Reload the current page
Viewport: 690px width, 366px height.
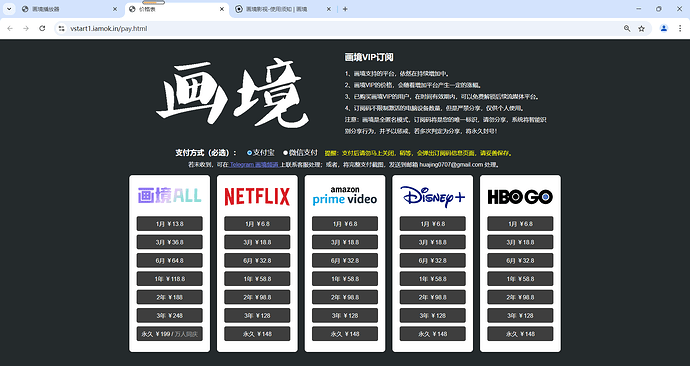42,29
